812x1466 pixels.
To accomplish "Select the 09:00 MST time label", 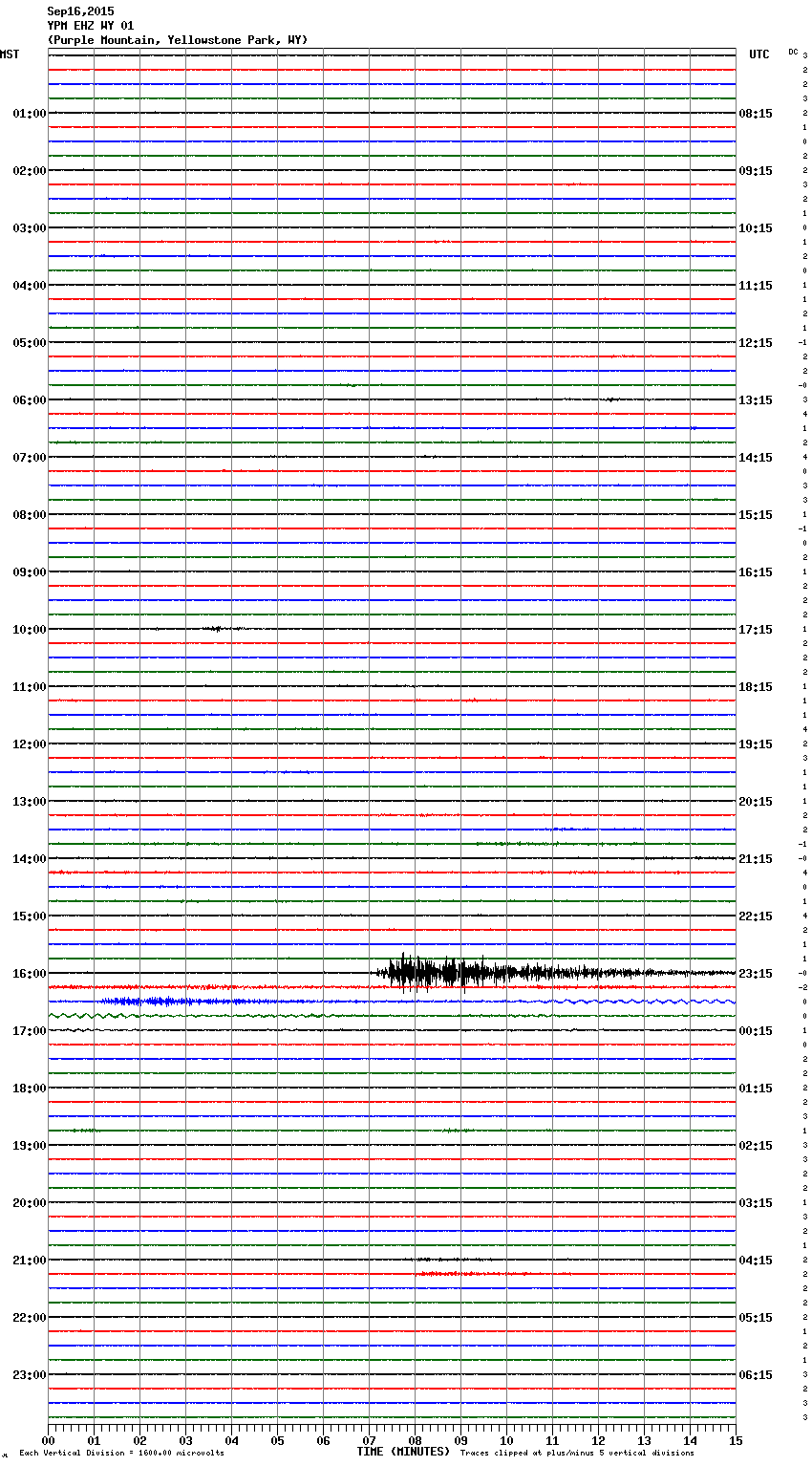I will click(30, 572).
